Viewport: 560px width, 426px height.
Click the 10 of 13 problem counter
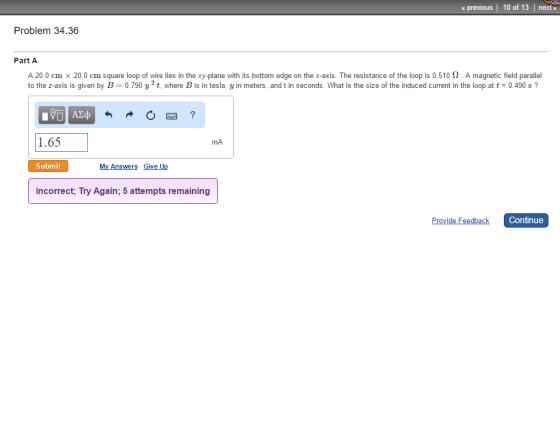(x=516, y=7)
